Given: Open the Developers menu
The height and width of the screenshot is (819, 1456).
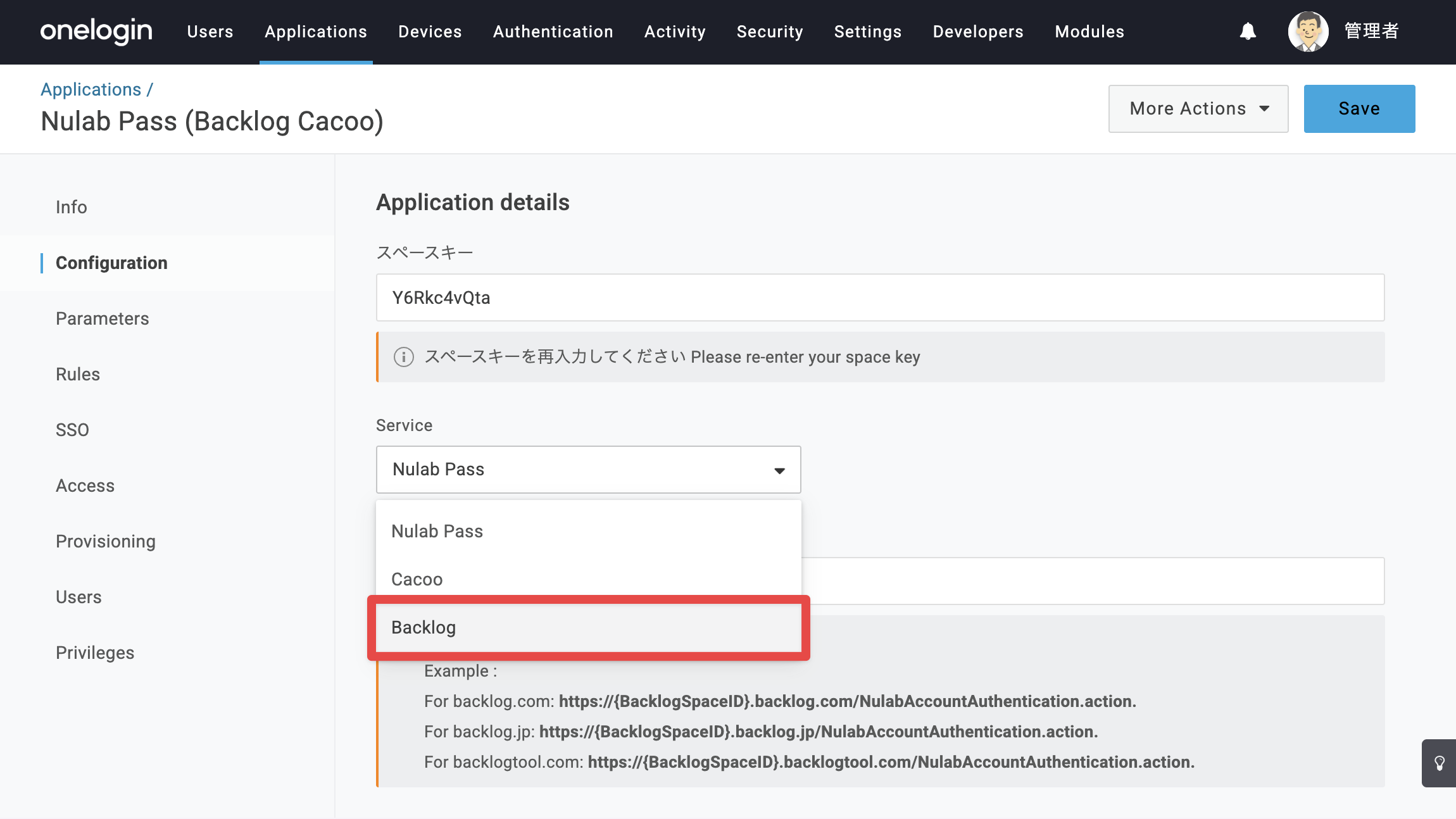Looking at the screenshot, I should (x=978, y=32).
